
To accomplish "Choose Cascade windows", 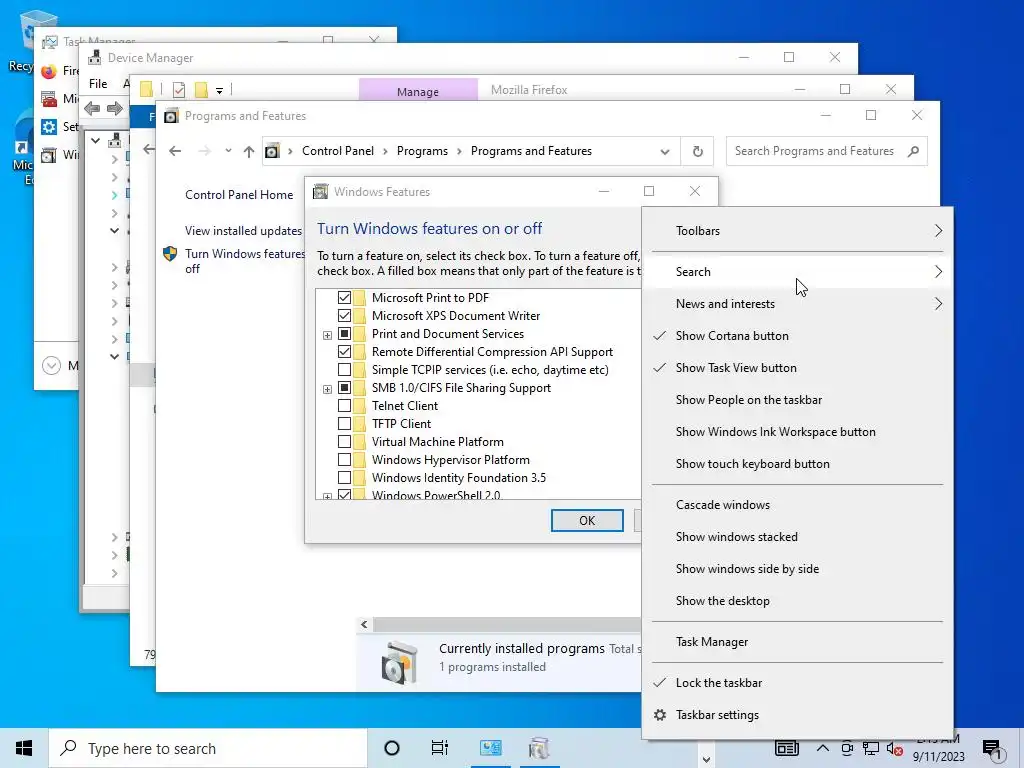I will coord(797,505).
